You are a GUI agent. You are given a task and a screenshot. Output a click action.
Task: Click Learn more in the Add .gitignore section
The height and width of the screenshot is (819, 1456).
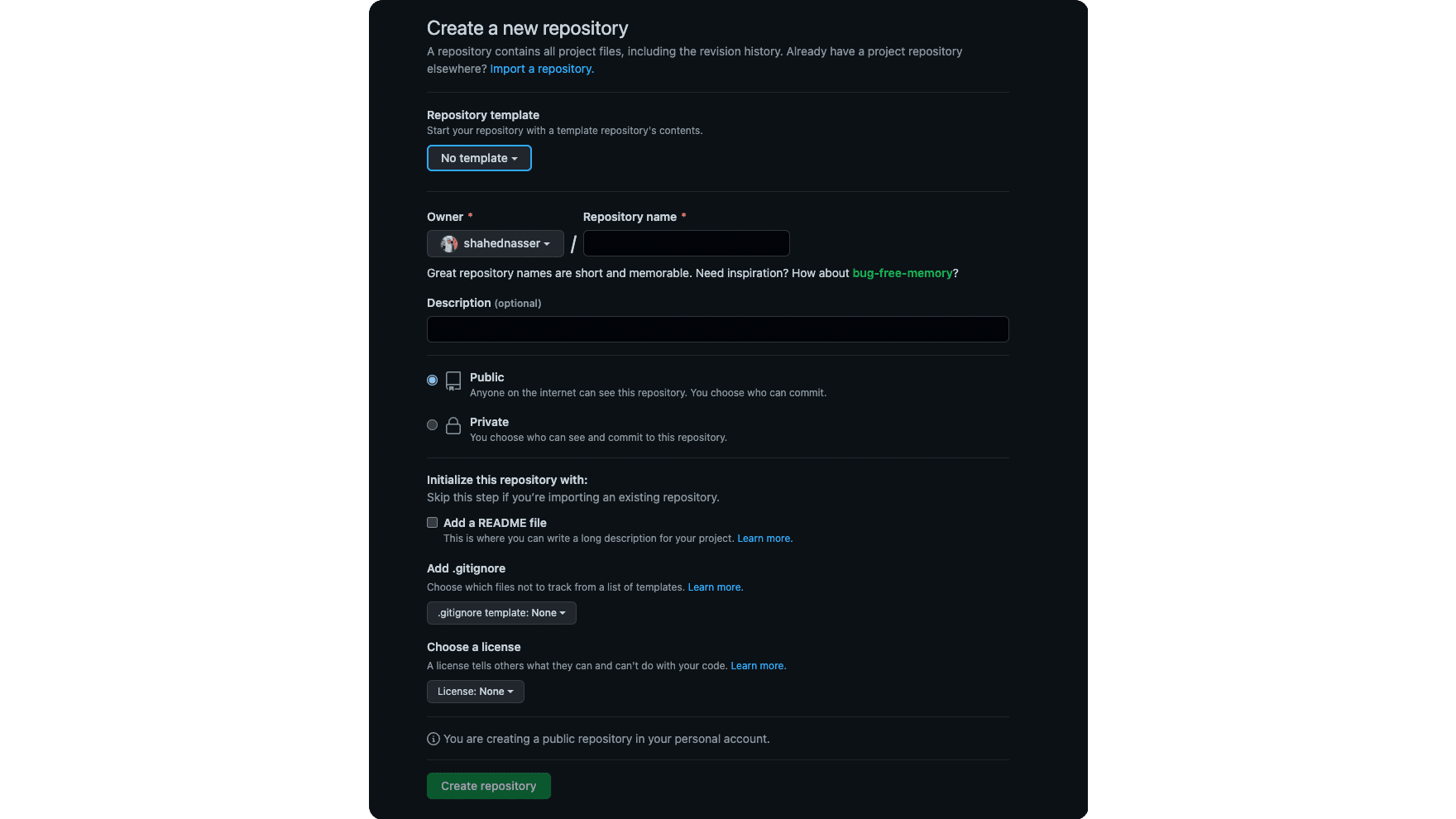pyautogui.click(x=714, y=587)
